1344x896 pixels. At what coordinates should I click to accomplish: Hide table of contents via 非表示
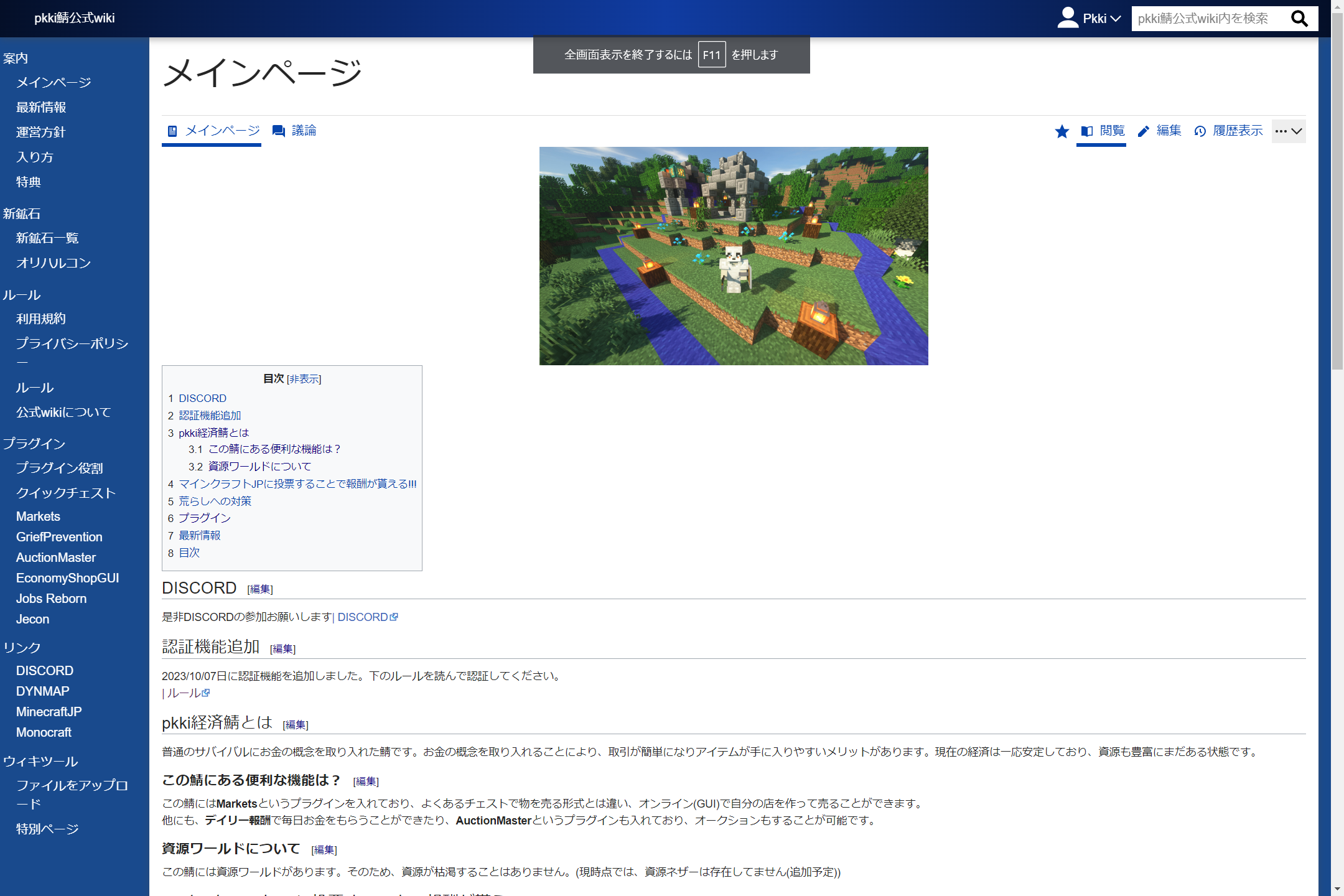(304, 379)
